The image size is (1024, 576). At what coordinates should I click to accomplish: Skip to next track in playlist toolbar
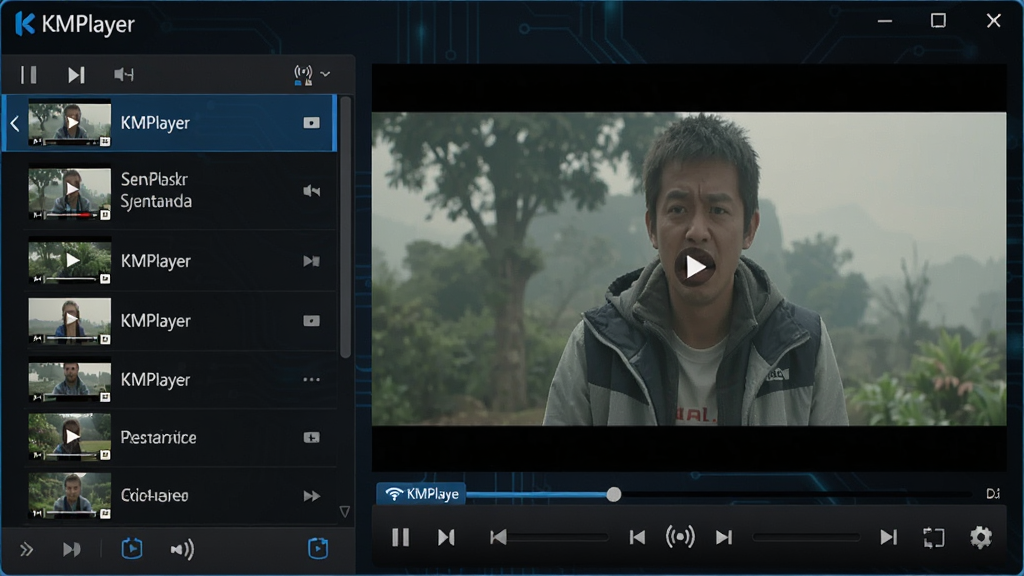(x=76, y=74)
